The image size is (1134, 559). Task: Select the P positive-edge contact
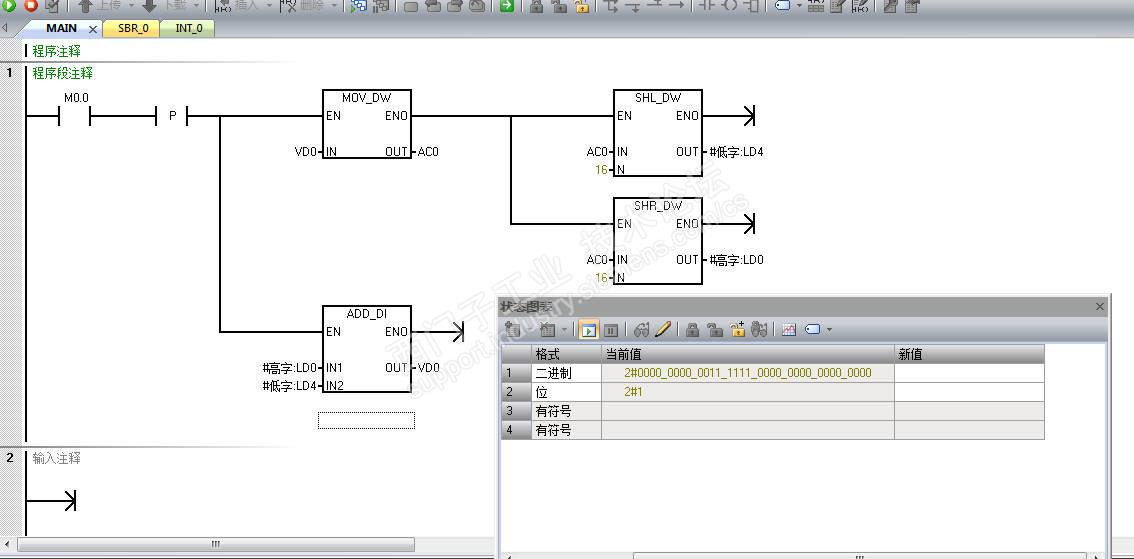coord(172,116)
